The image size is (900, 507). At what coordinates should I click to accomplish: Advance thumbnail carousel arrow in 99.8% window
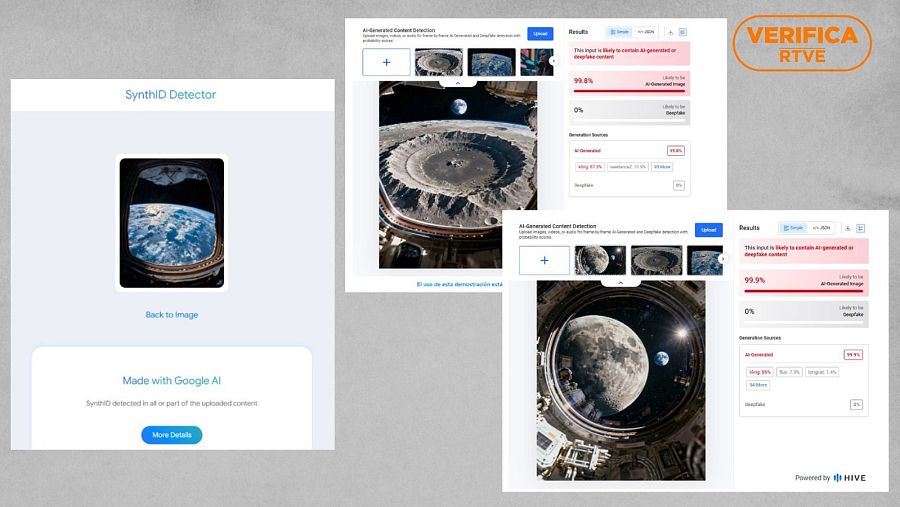(x=553, y=61)
